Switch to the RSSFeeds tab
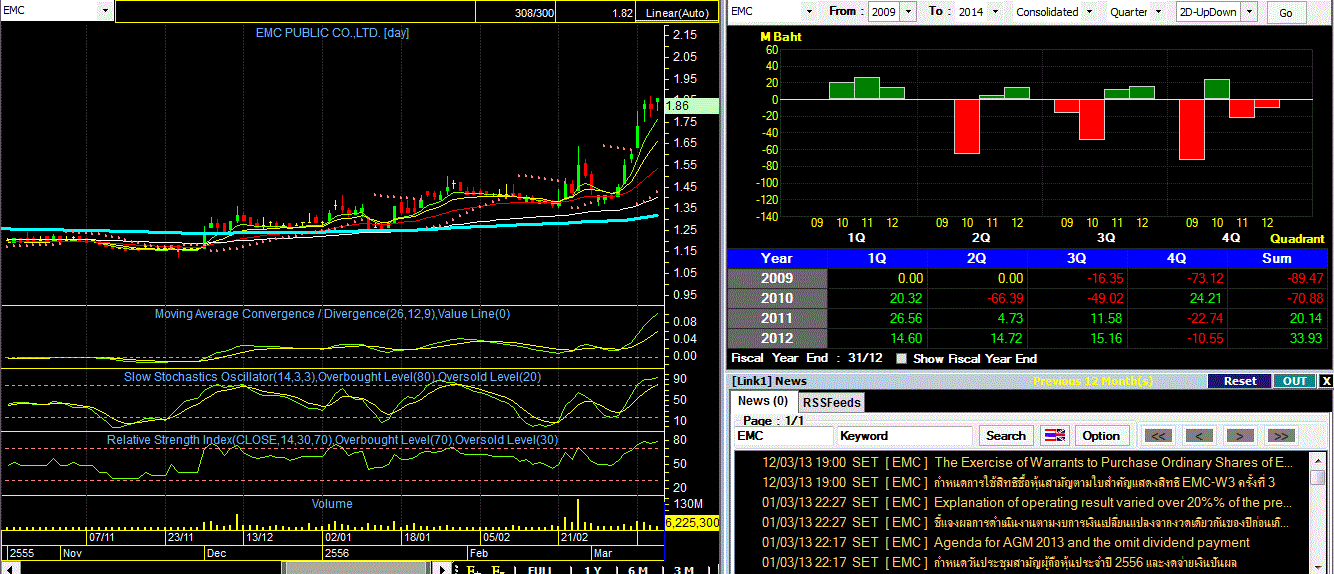Image resolution: width=1334 pixels, height=574 pixels. pos(831,402)
